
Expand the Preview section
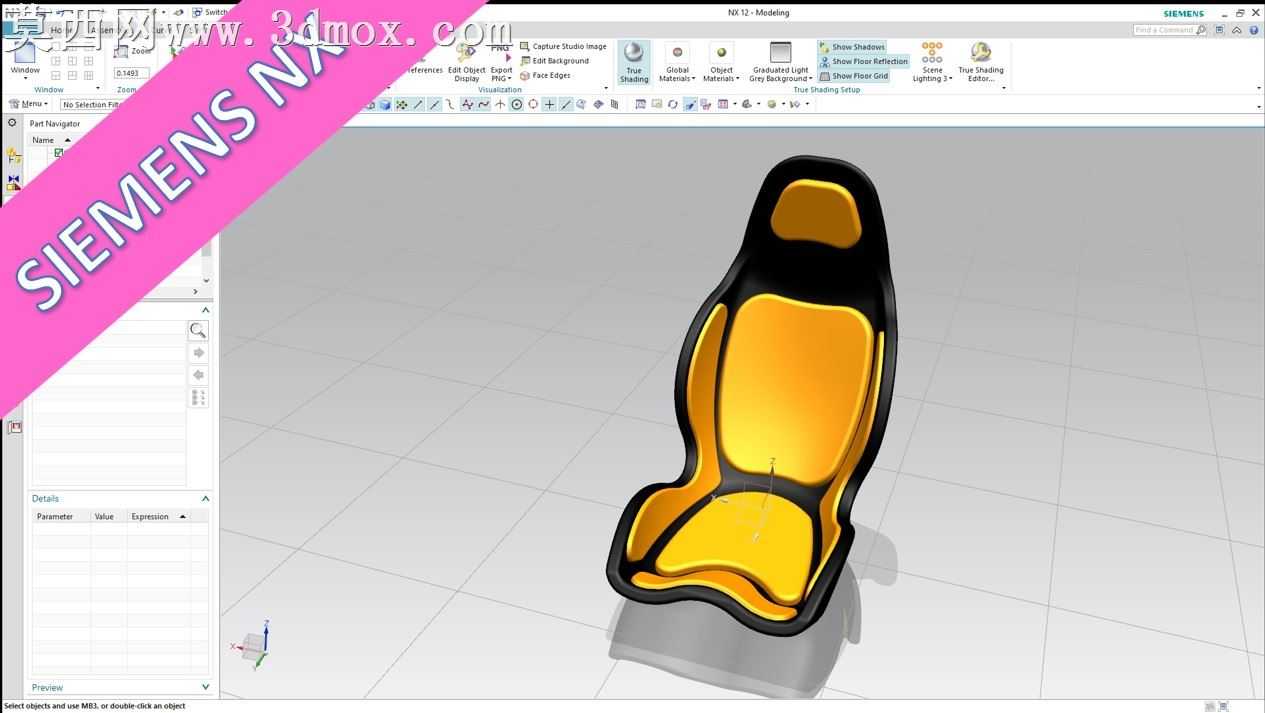click(205, 687)
